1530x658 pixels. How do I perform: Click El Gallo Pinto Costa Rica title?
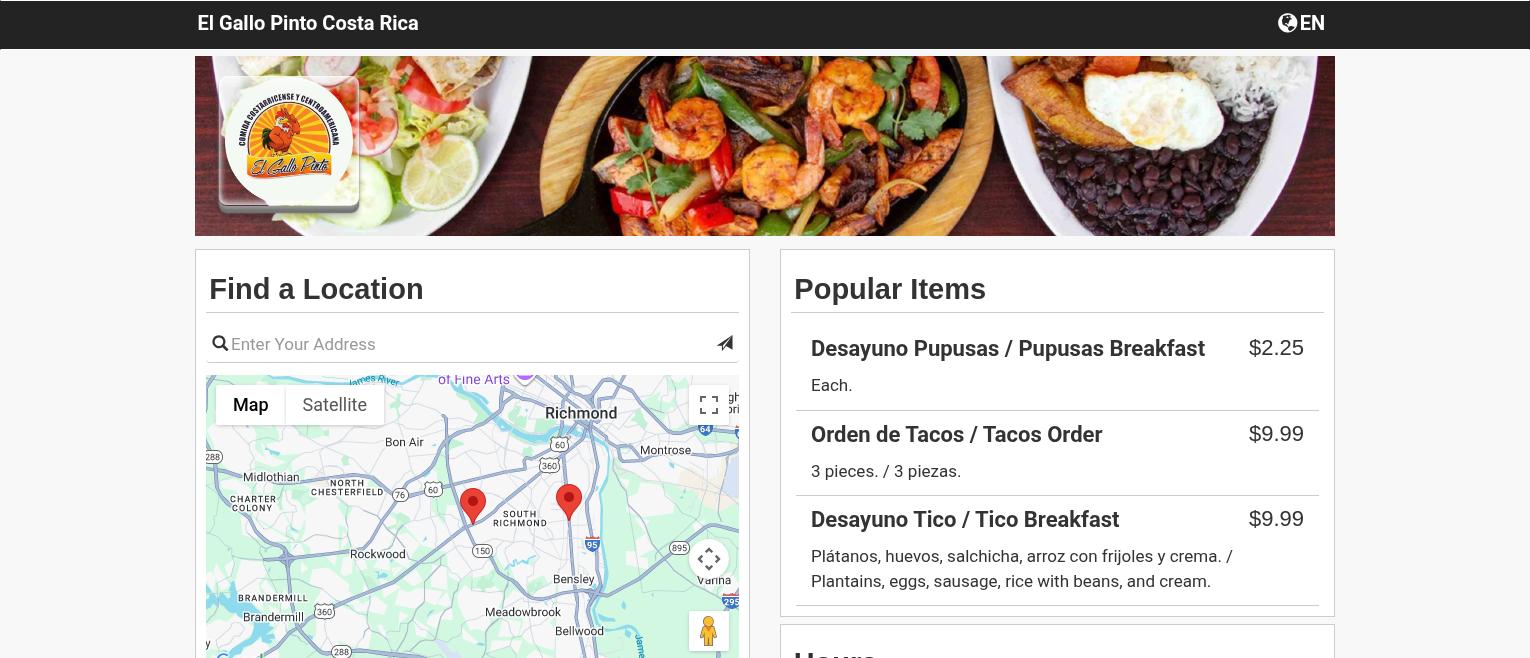pyautogui.click(x=308, y=23)
